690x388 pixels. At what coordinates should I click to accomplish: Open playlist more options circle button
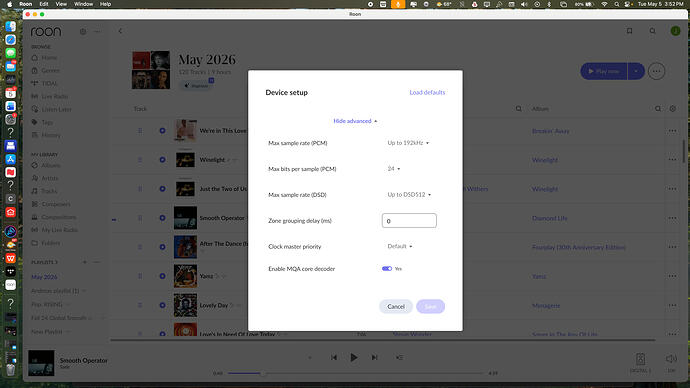click(x=656, y=71)
